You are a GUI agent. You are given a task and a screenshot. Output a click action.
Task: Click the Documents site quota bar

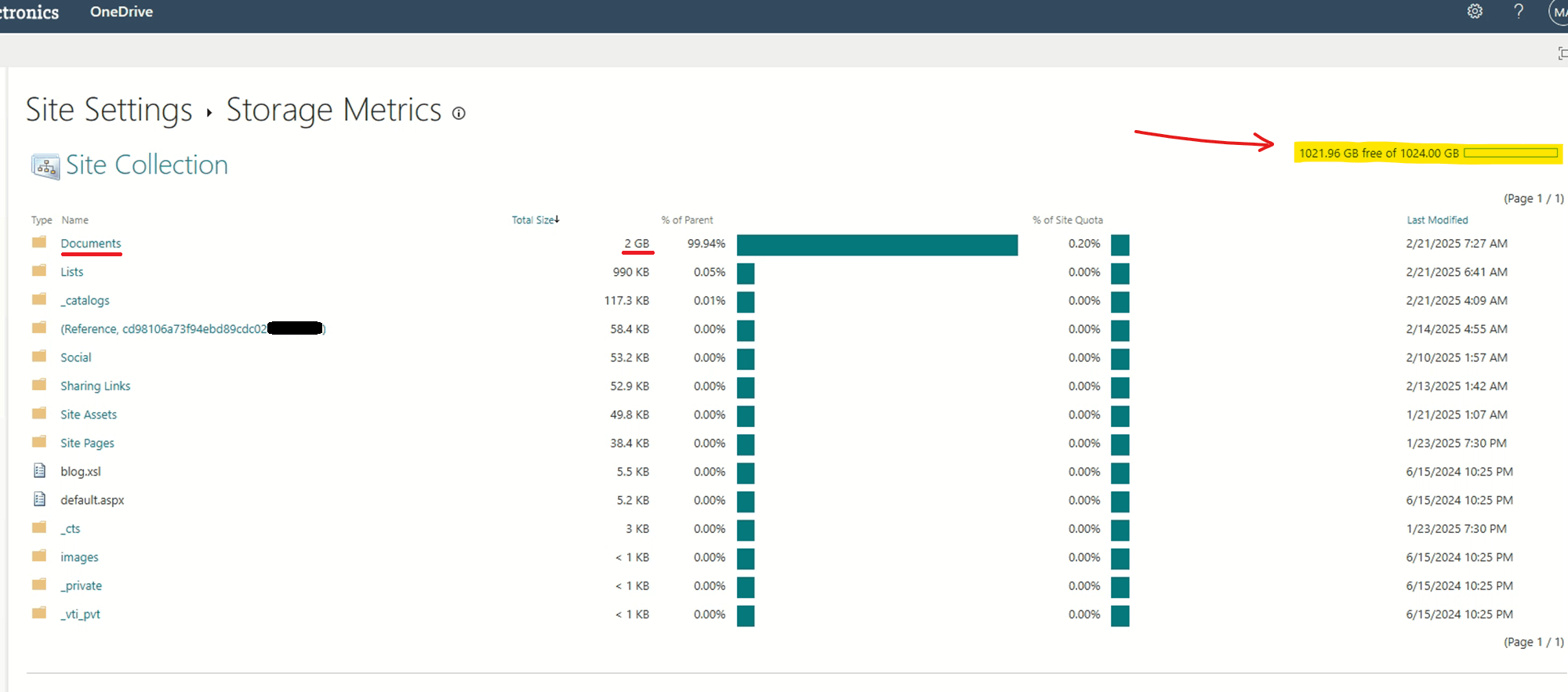coord(1120,245)
